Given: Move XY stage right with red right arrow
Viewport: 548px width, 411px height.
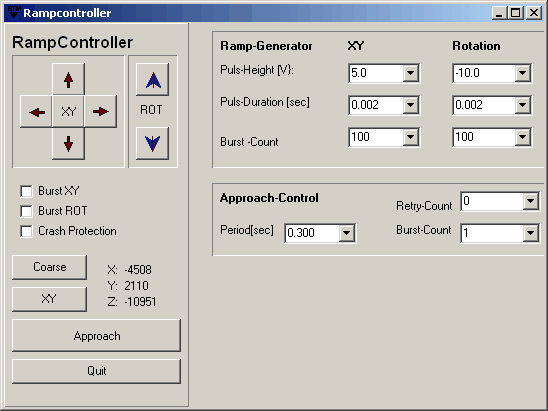Looking at the screenshot, I should 101,111.
